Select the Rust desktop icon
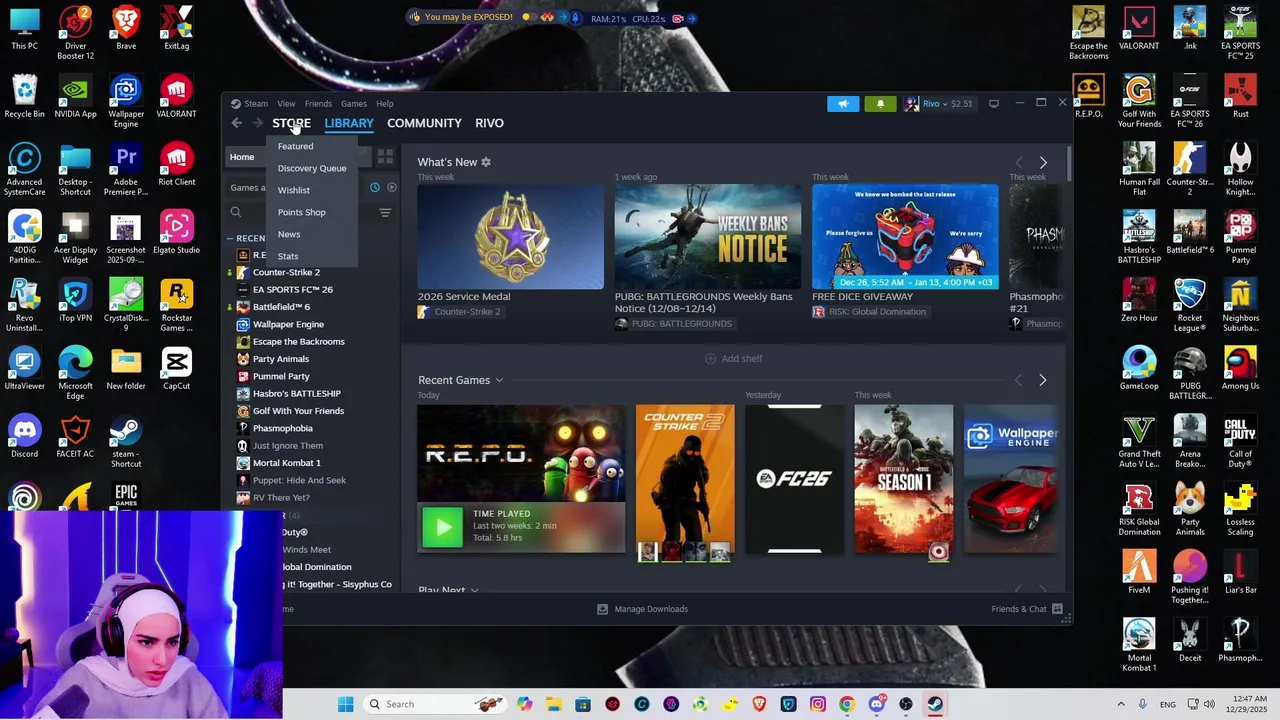1280x720 pixels. coord(1240,97)
